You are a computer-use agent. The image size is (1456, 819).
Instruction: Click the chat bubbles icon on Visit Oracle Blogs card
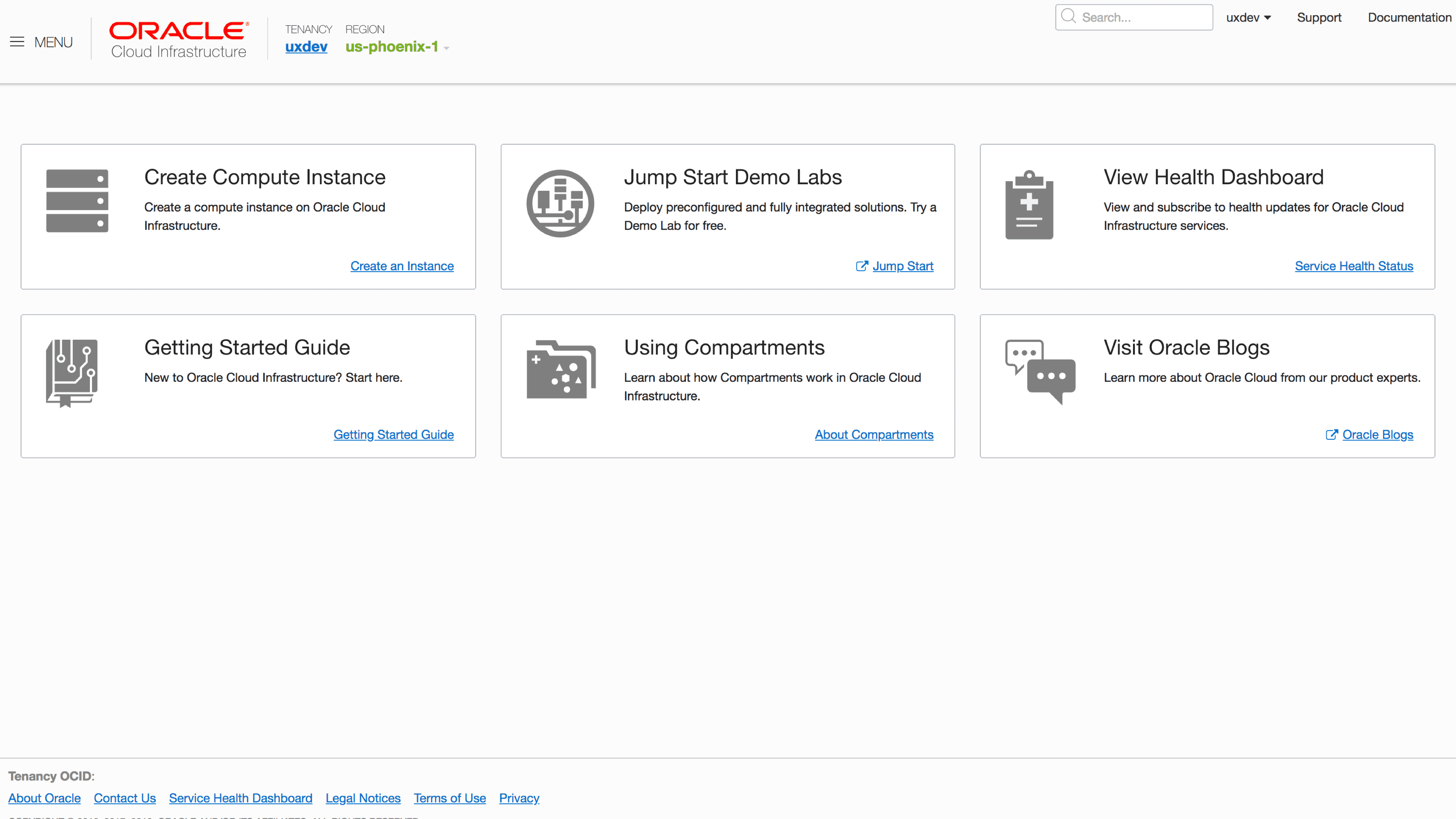pyautogui.click(x=1040, y=371)
